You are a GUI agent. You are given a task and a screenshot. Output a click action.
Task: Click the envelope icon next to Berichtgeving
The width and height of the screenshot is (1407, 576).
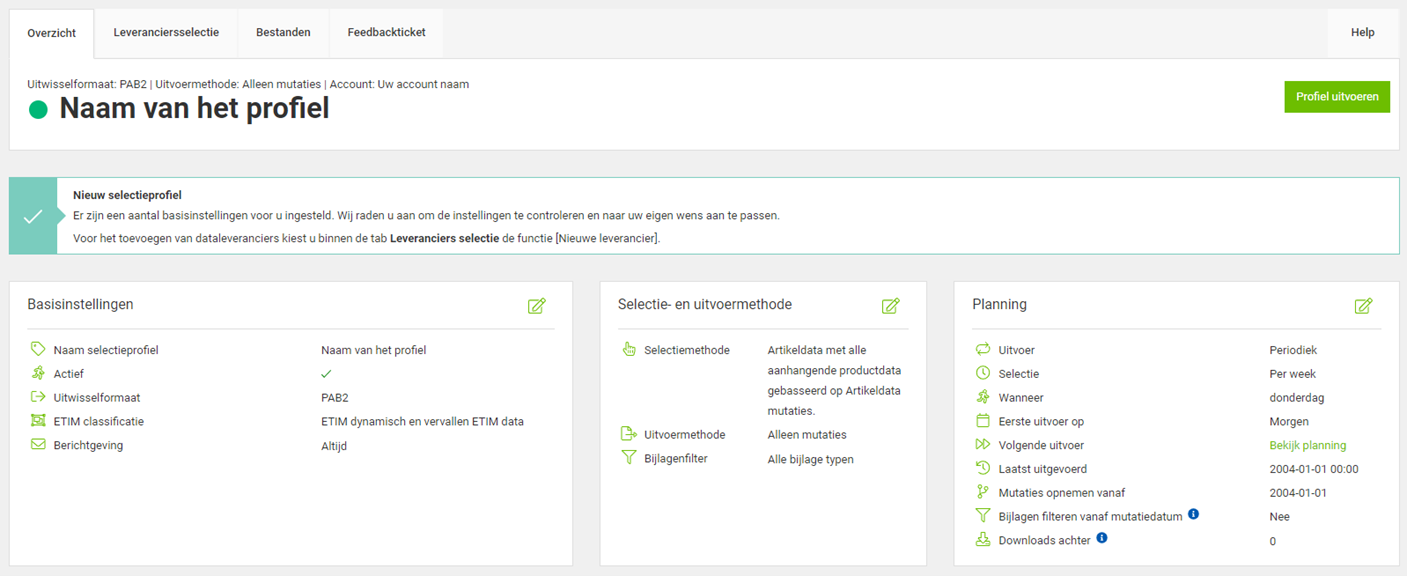pyautogui.click(x=38, y=445)
